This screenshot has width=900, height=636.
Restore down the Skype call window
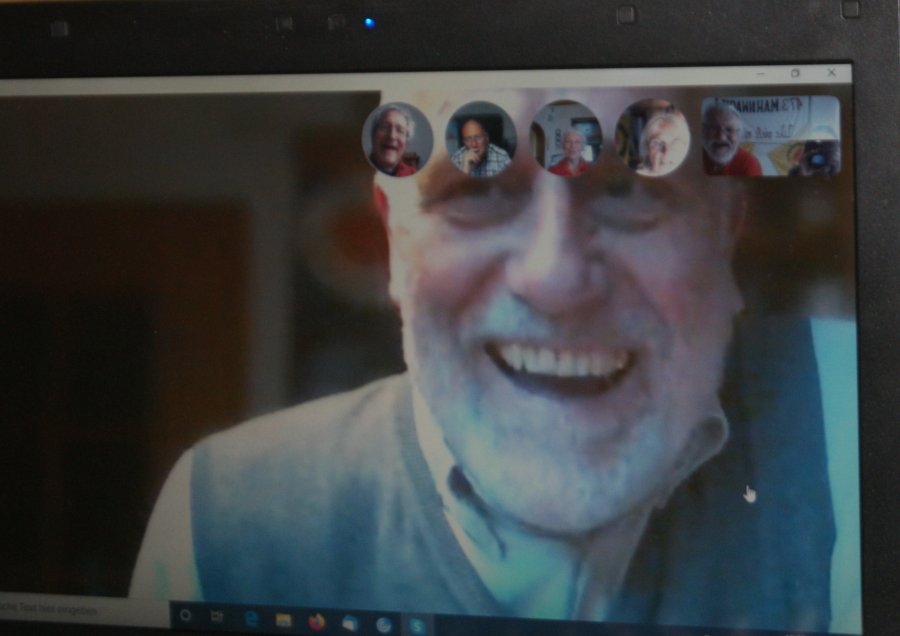[x=796, y=73]
